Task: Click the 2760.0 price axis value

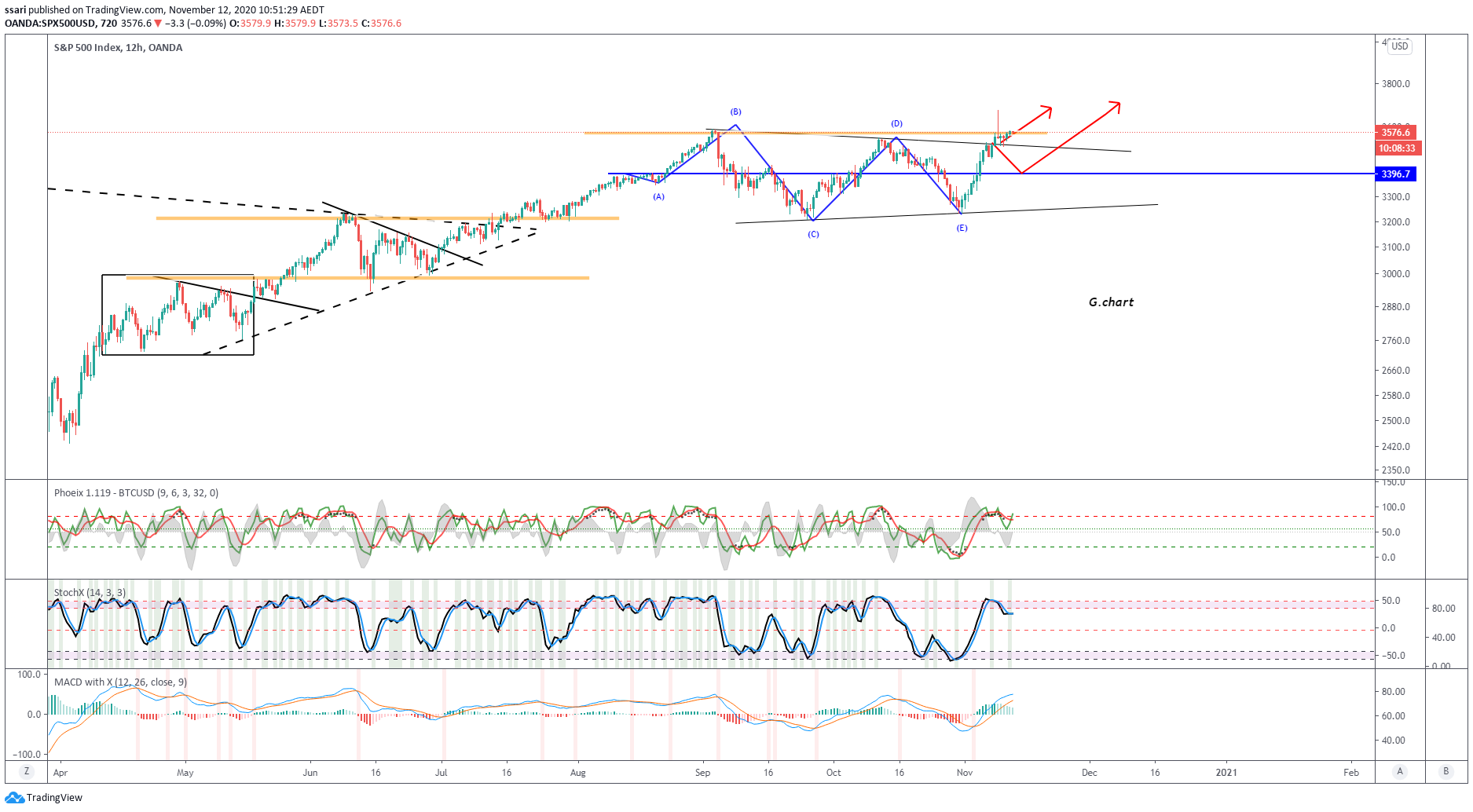Action: [1396, 341]
